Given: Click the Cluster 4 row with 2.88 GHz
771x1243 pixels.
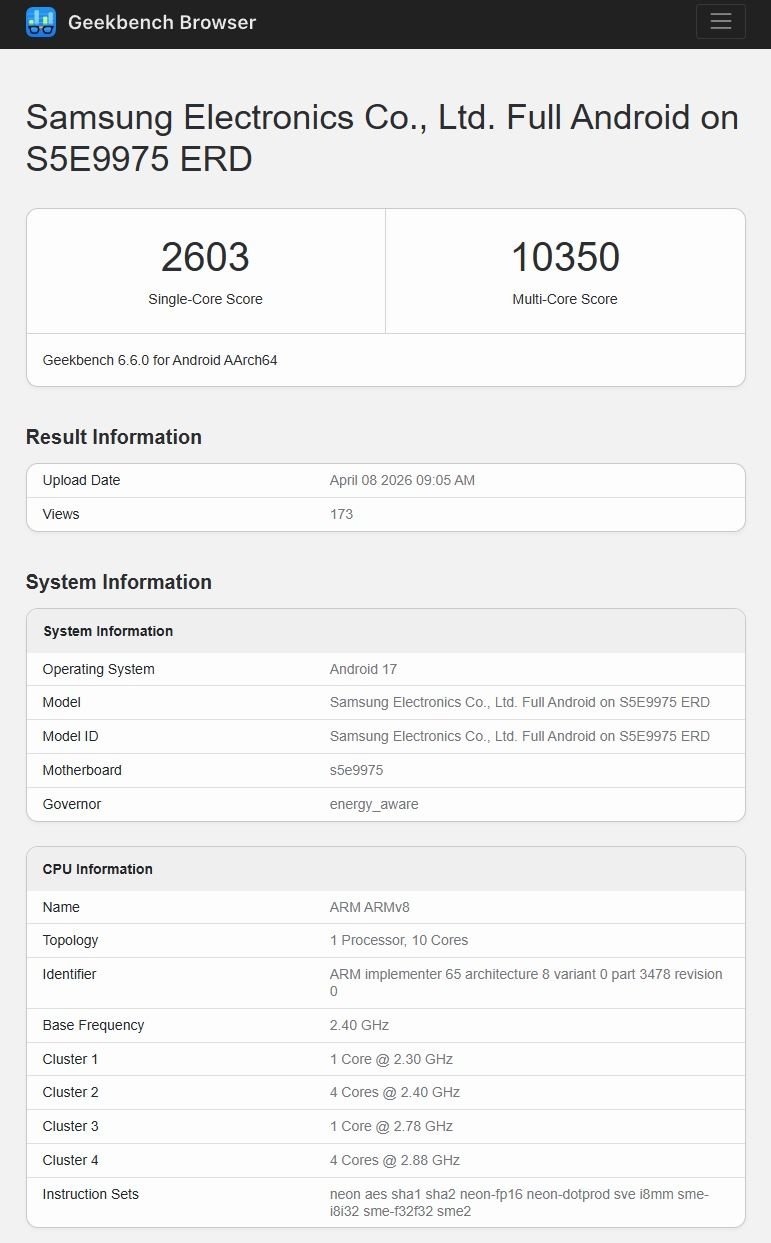Looking at the screenshot, I should pos(394,1160).
